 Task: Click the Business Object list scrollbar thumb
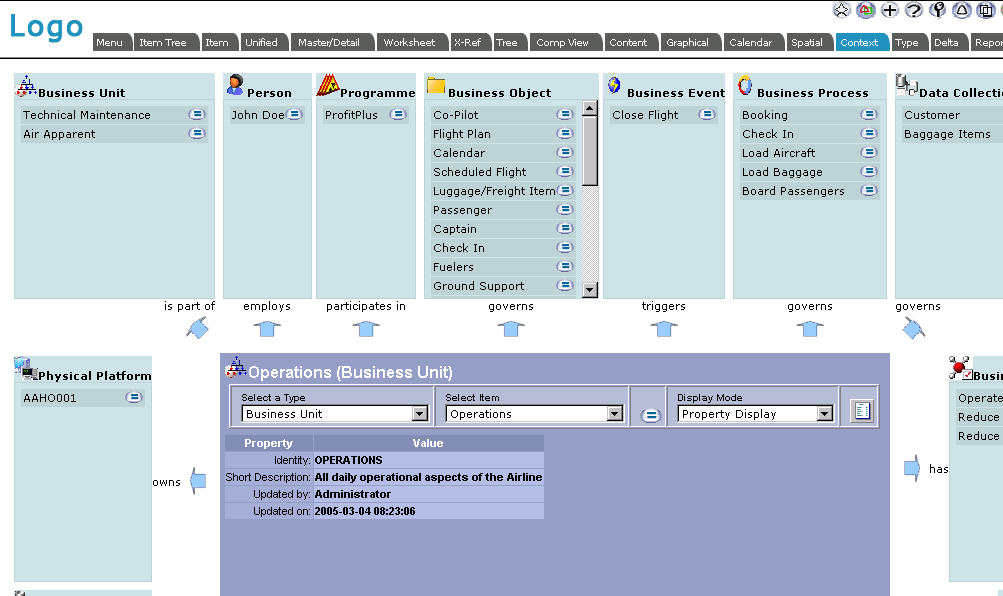(589, 150)
